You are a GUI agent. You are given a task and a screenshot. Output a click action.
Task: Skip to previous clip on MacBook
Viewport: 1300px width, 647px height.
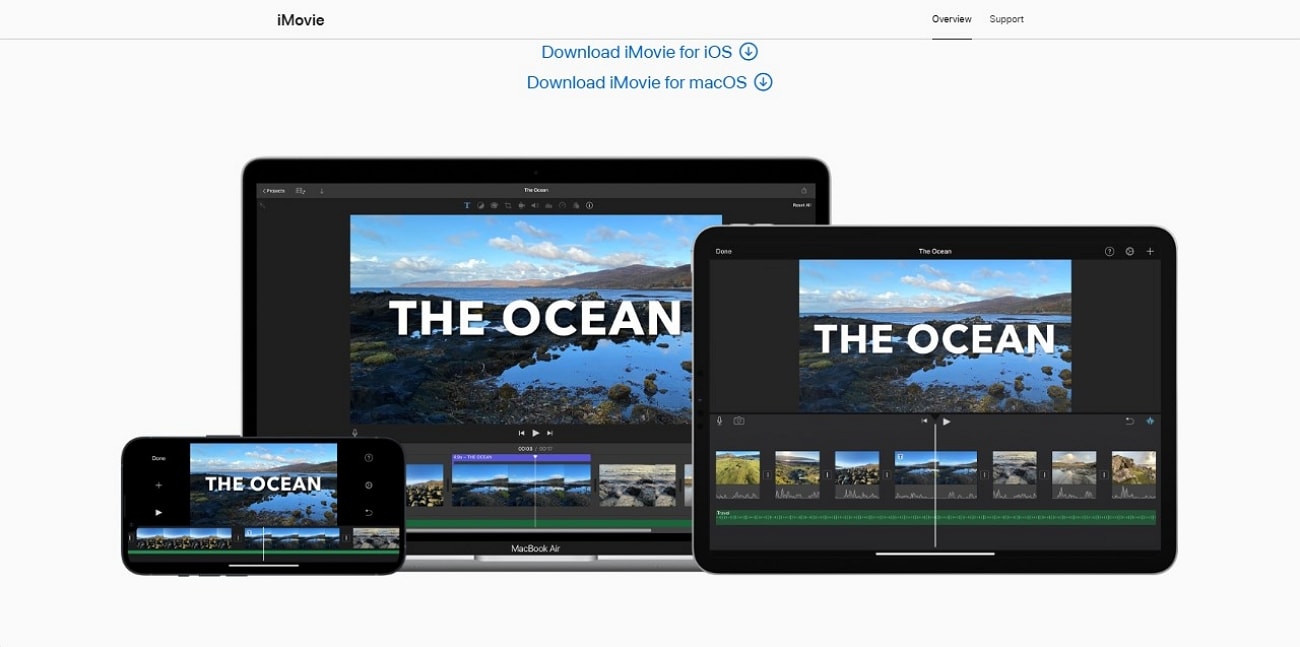click(x=521, y=433)
